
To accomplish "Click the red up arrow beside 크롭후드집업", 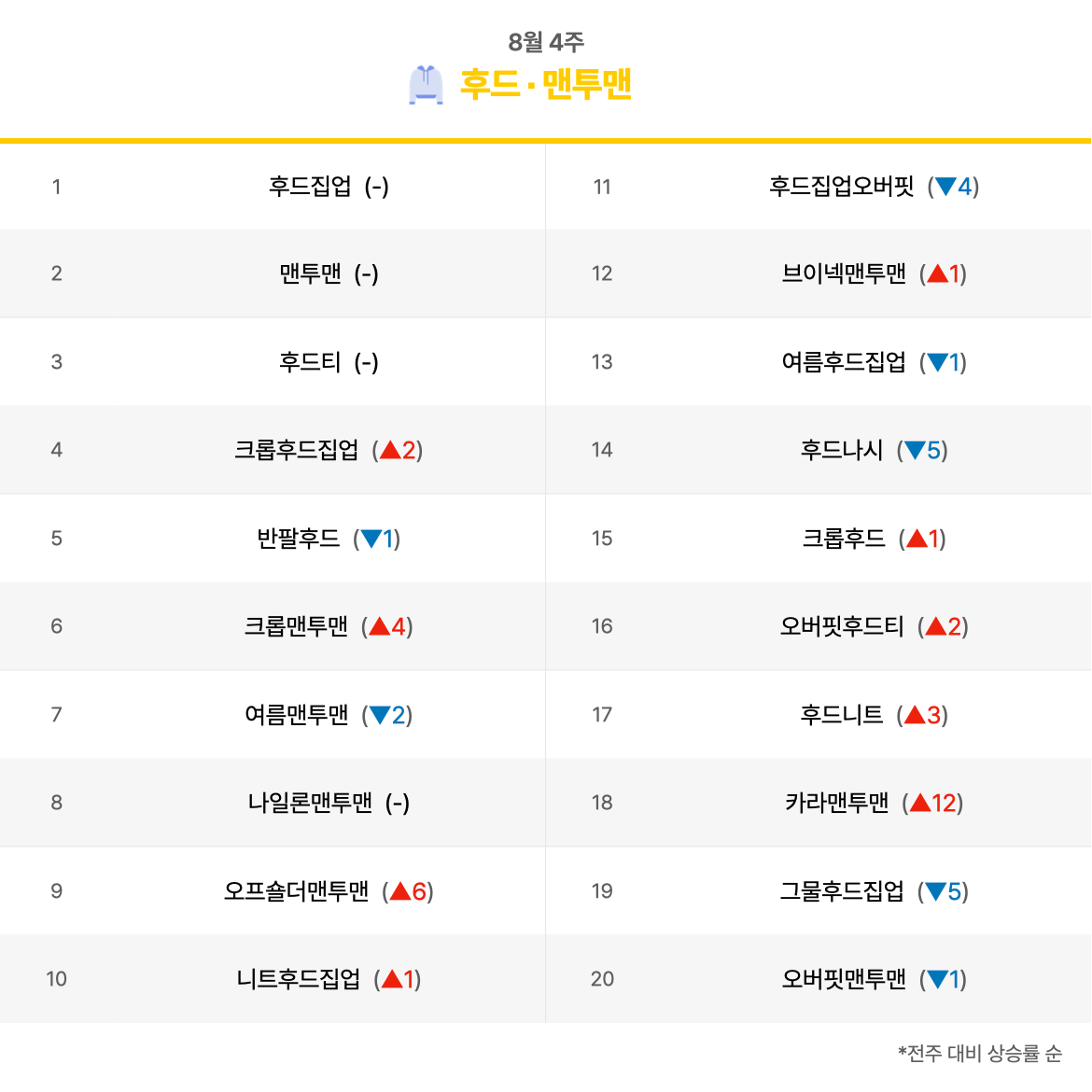I will click(390, 450).
